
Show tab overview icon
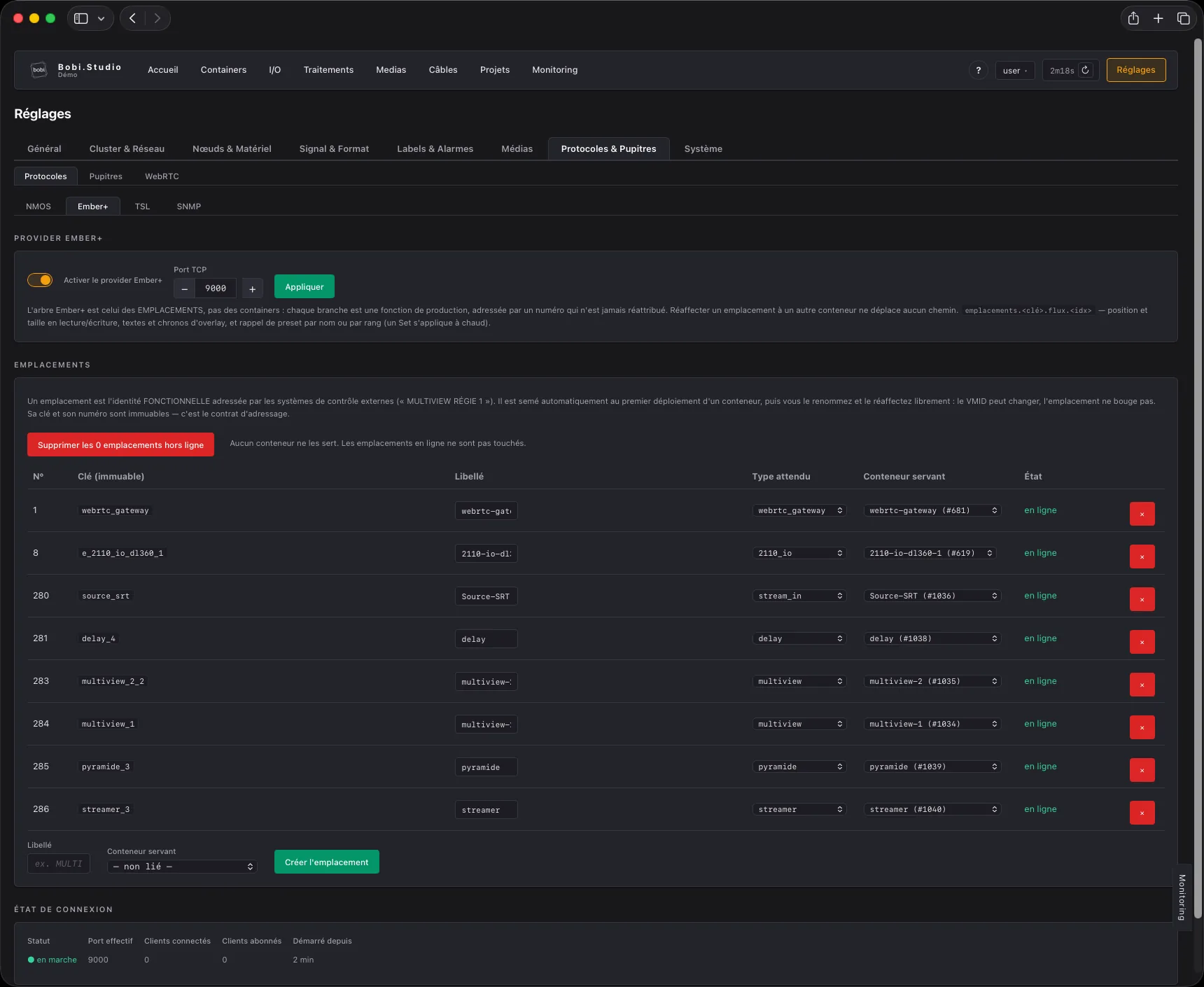[1184, 18]
